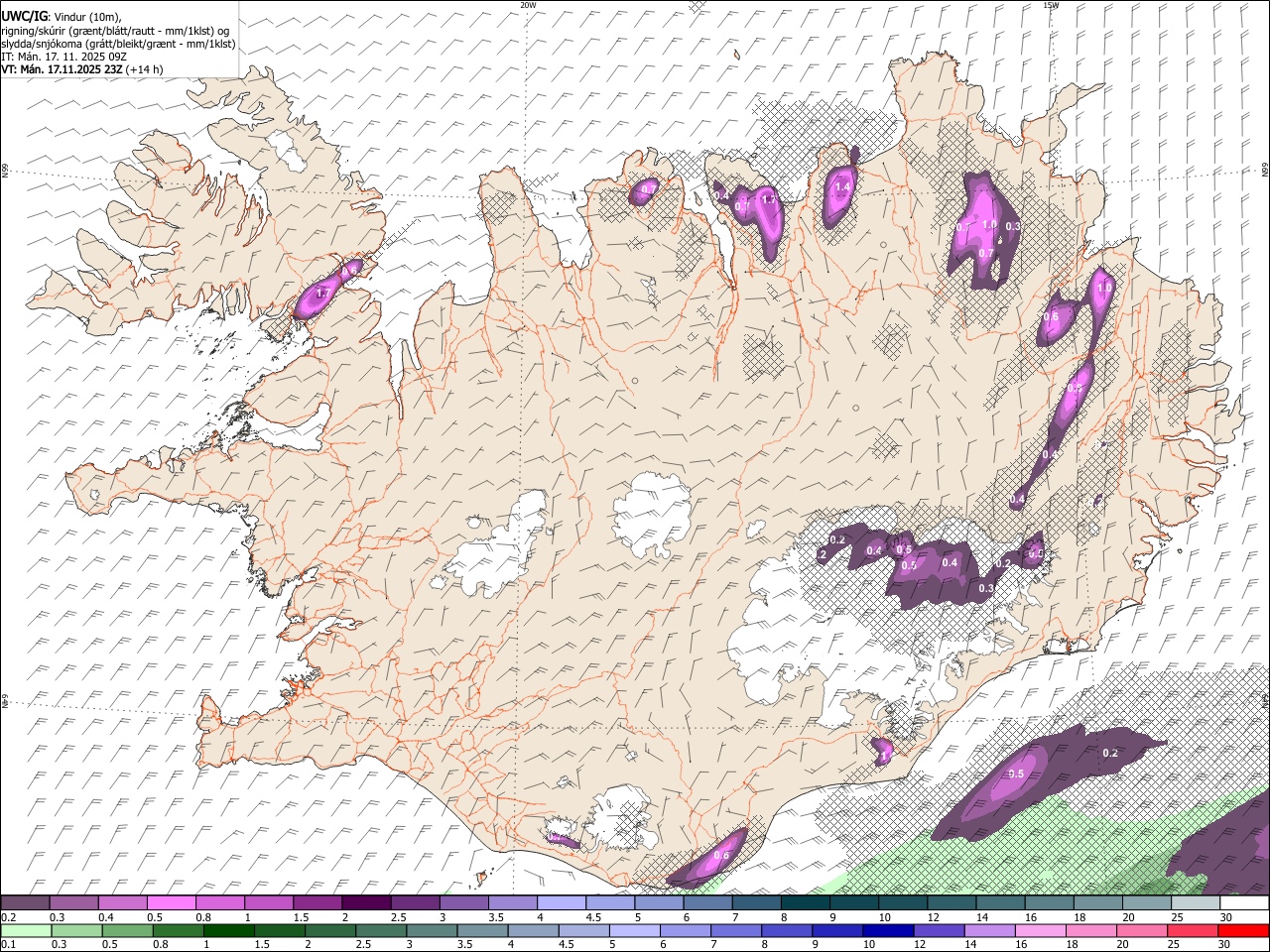Select the white 30 swatch, upper scale
The image size is (1270, 952).
(1244, 903)
